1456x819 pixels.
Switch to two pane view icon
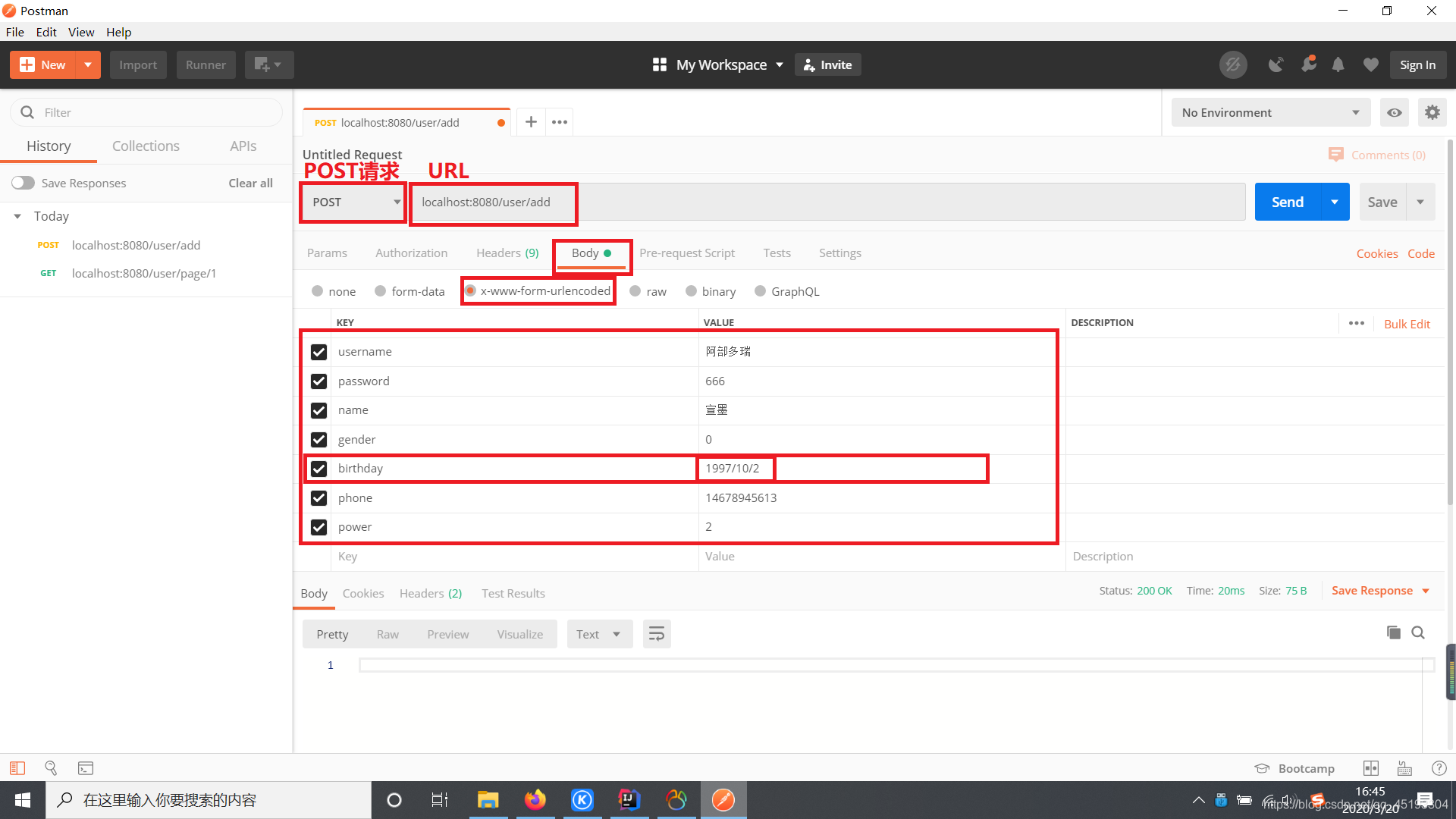coord(1371,768)
